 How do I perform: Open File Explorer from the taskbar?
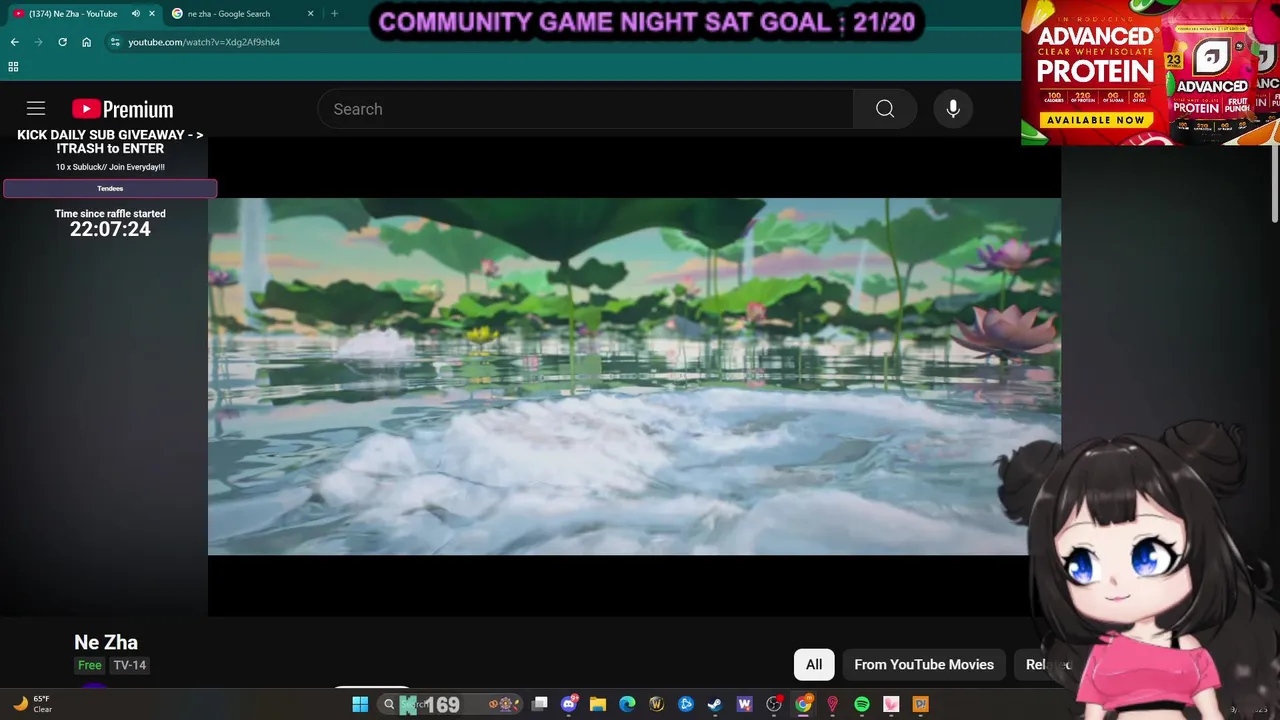click(x=598, y=704)
